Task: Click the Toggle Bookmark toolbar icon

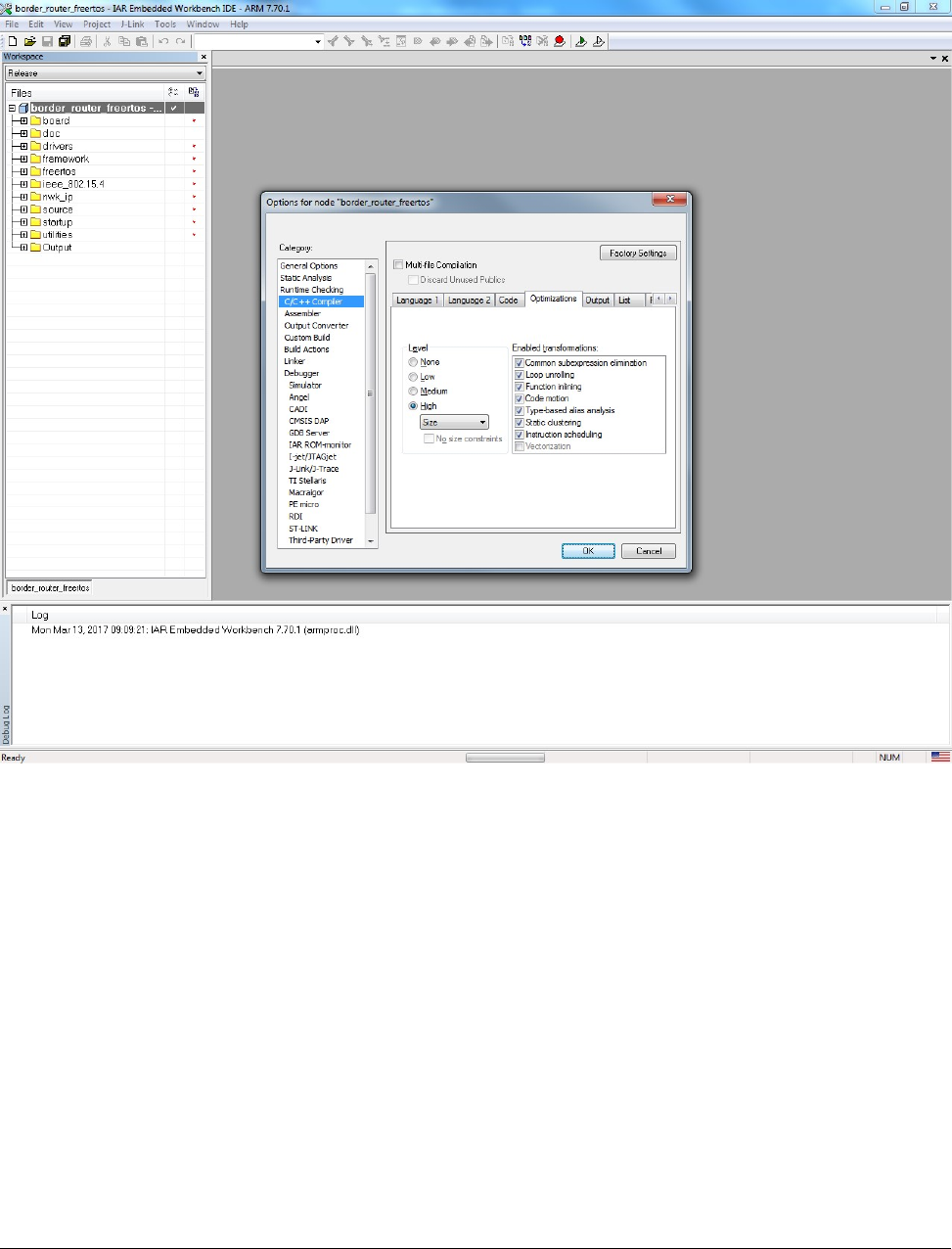Action: click(418, 41)
